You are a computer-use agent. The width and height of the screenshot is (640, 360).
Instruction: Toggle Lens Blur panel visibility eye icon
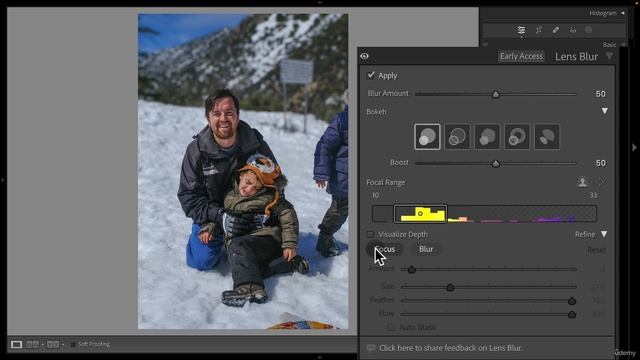(364, 56)
